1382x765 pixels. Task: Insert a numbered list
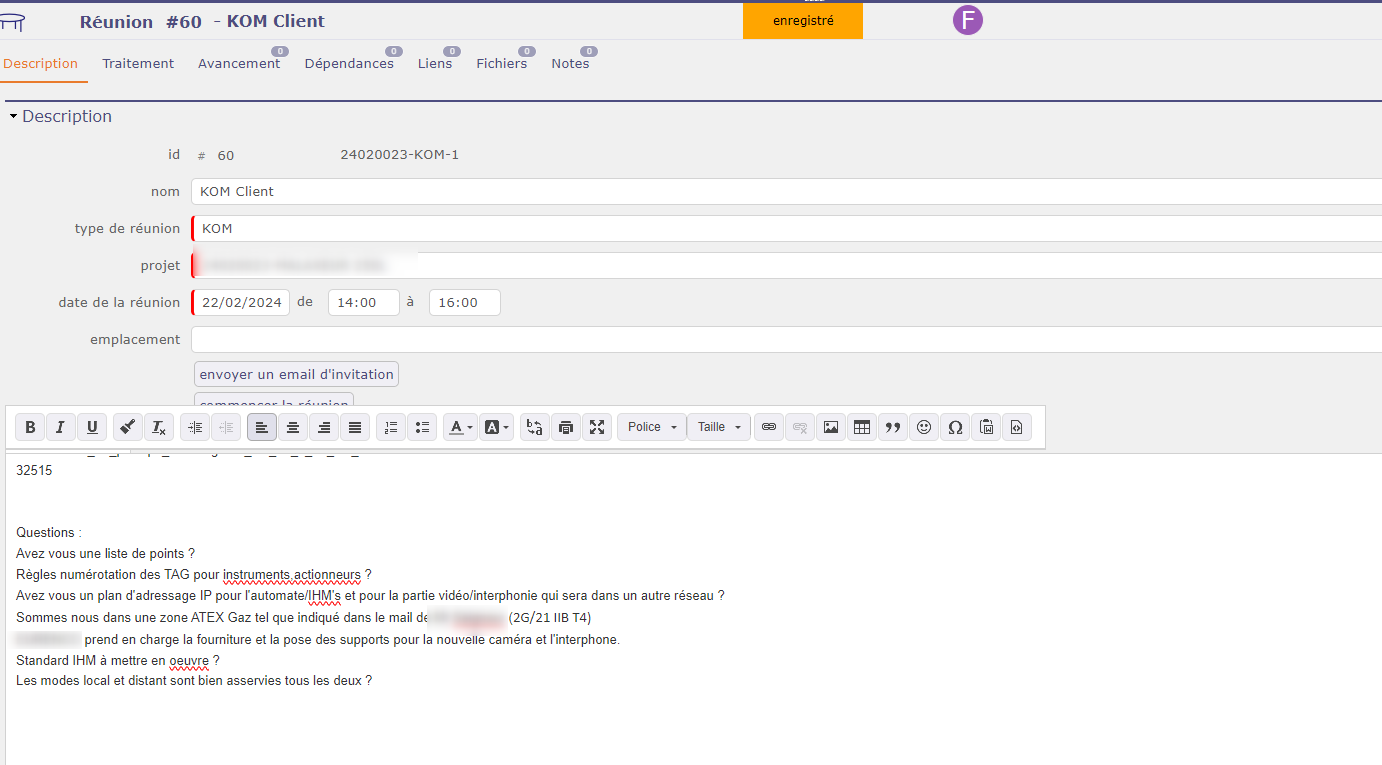(x=391, y=427)
